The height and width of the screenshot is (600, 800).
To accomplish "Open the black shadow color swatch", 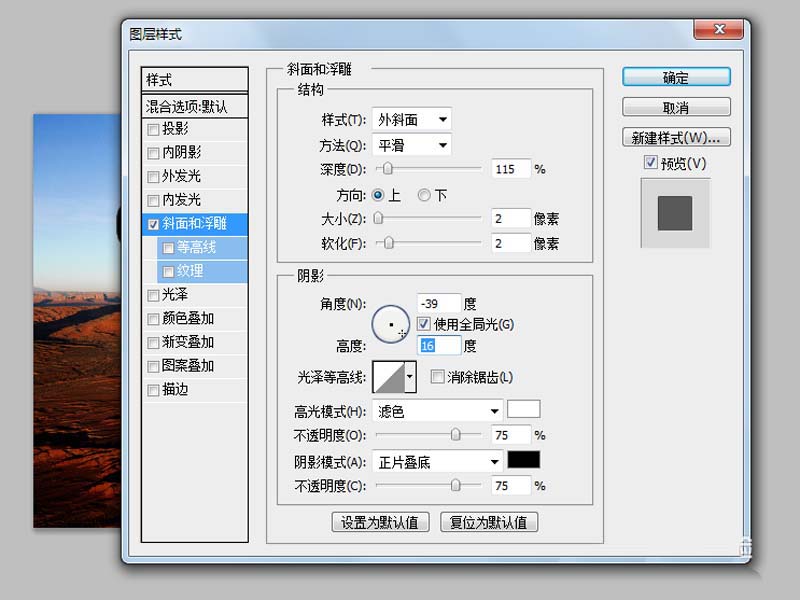I will 523,460.
